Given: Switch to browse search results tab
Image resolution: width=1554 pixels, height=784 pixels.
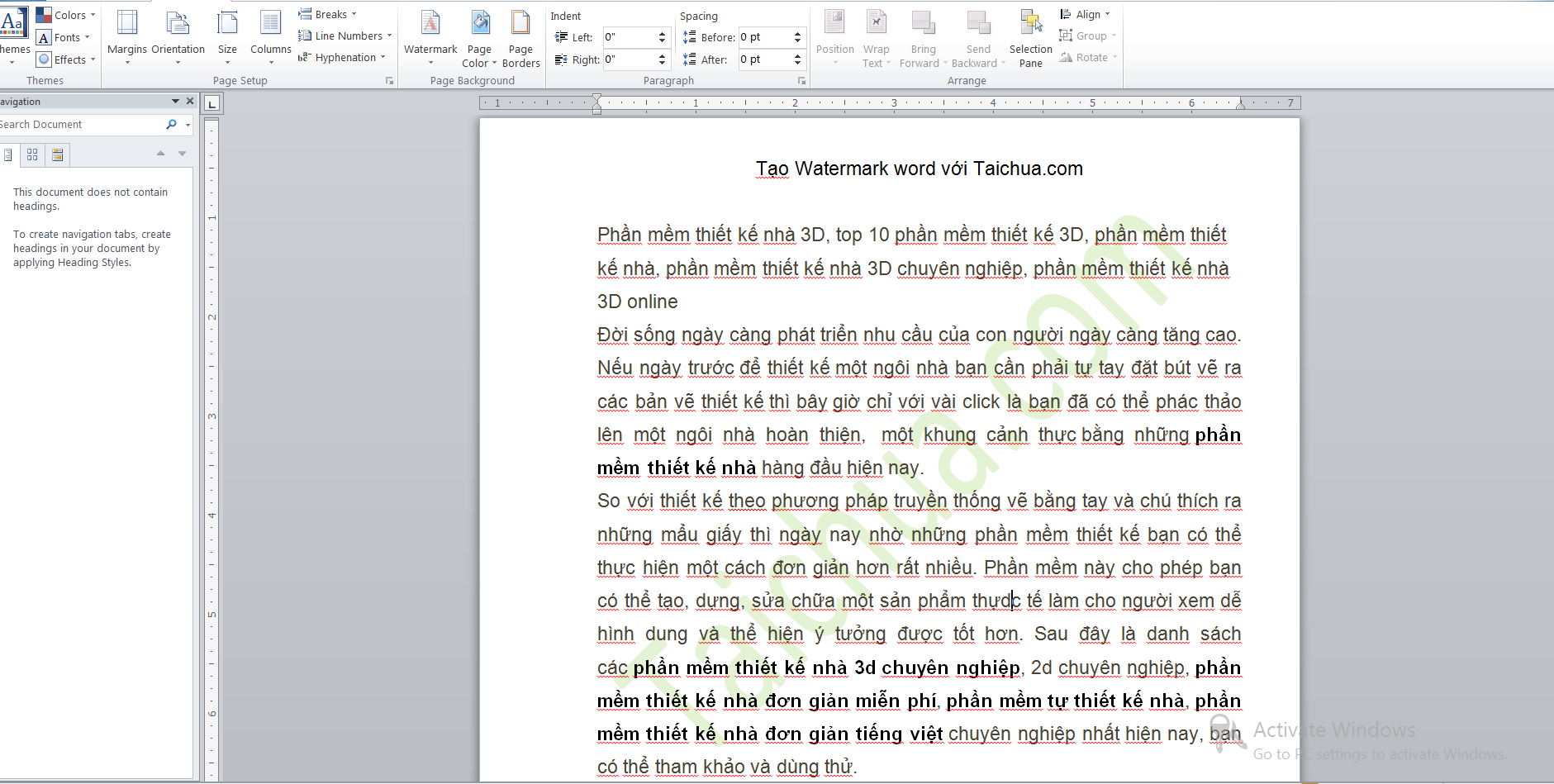Looking at the screenshot, I should 58,154.
